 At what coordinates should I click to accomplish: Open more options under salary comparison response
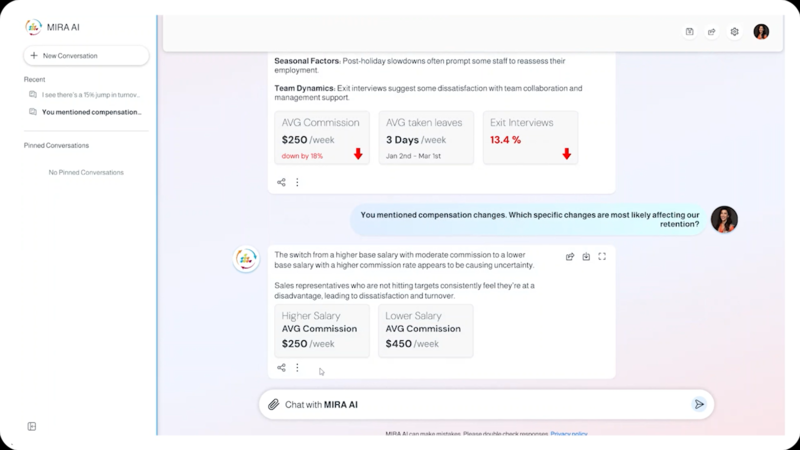point(297,368)
